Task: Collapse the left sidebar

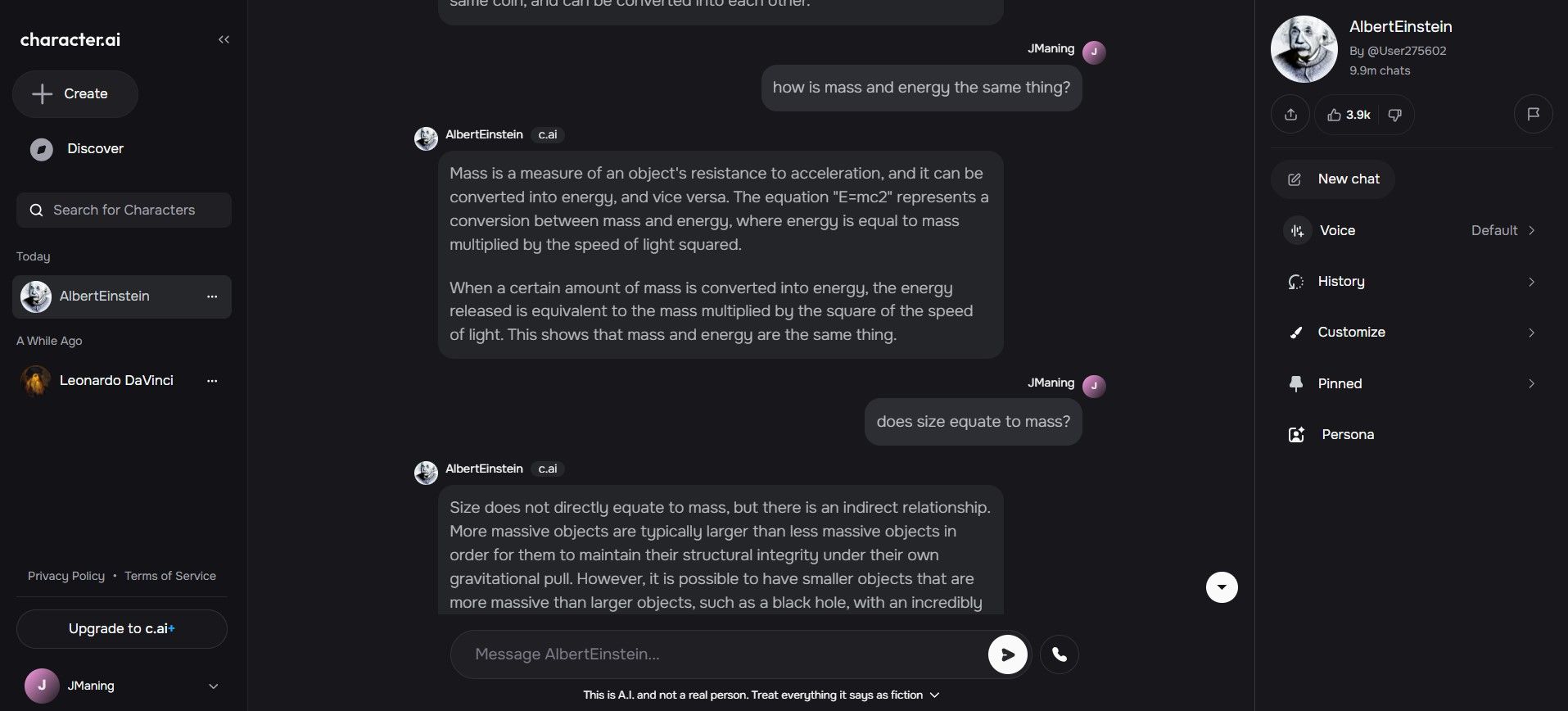Action: point(224,38)
